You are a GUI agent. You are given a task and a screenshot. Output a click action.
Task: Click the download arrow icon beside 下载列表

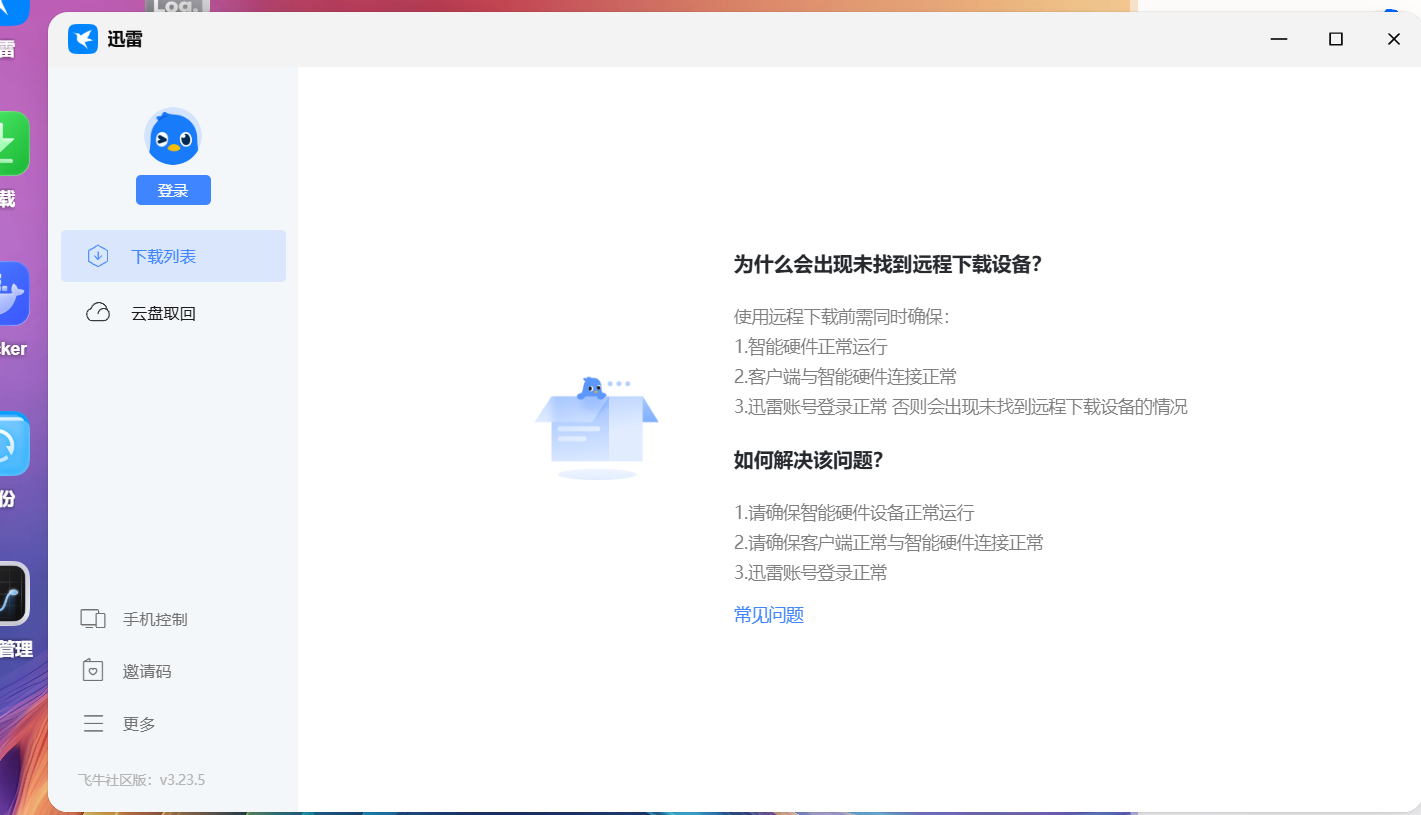pos(98,256)
